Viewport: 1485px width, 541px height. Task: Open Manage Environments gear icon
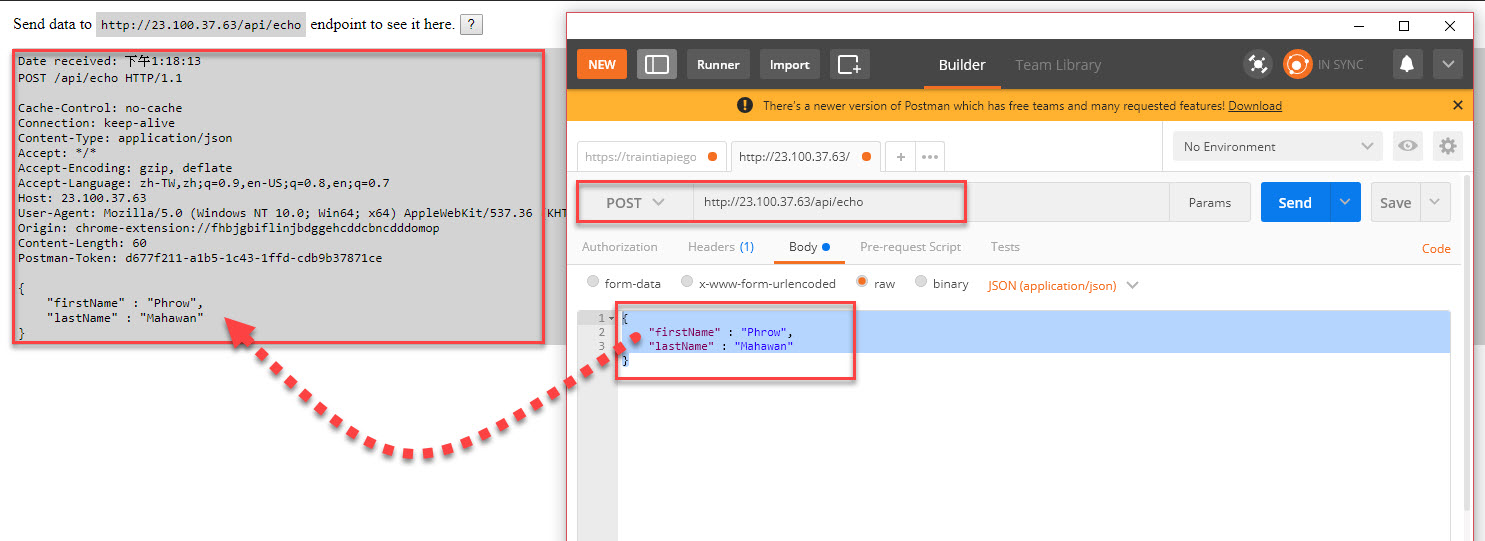point(1447,146)
